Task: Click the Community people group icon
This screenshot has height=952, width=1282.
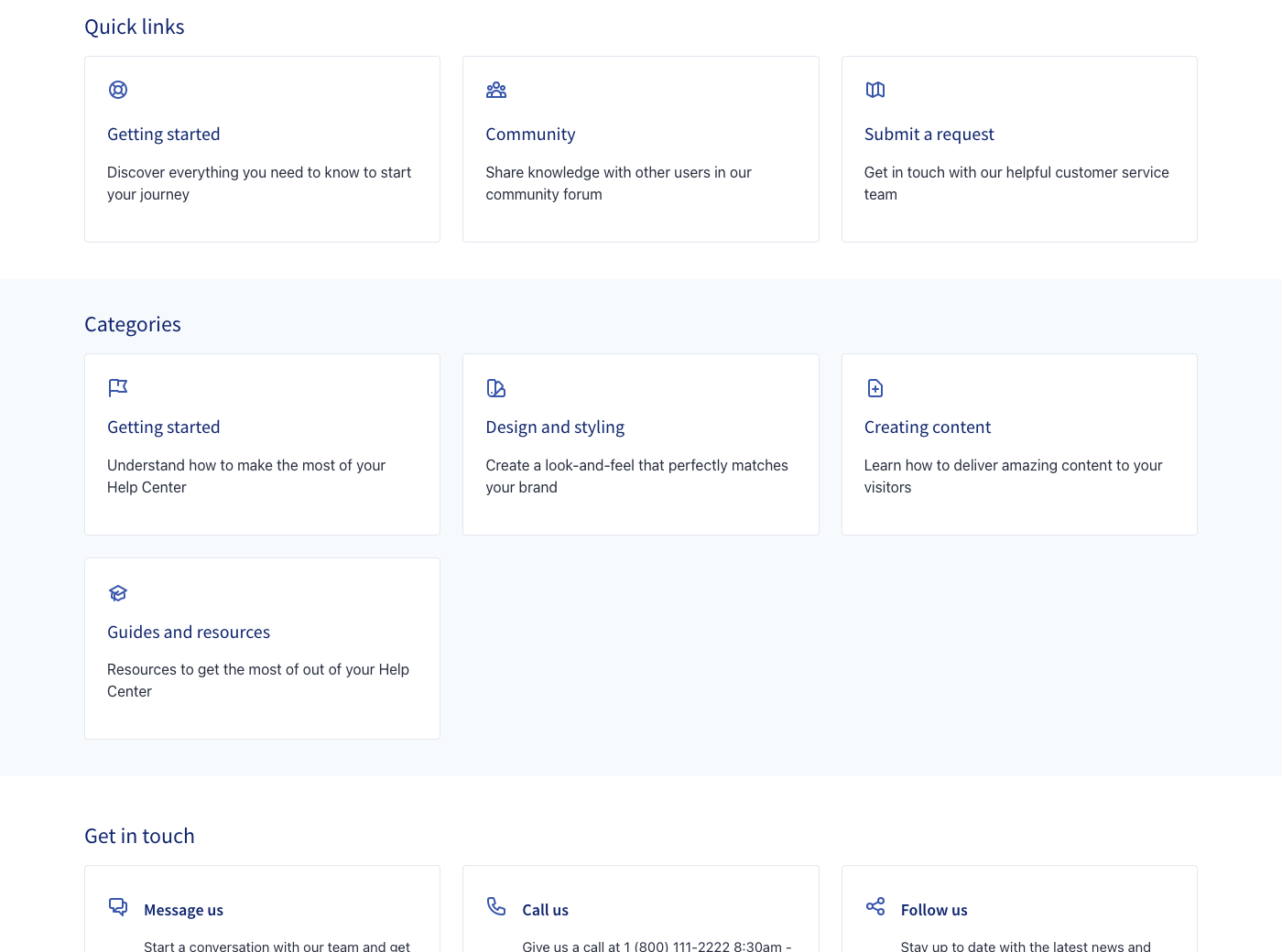Action: [496, 90]
